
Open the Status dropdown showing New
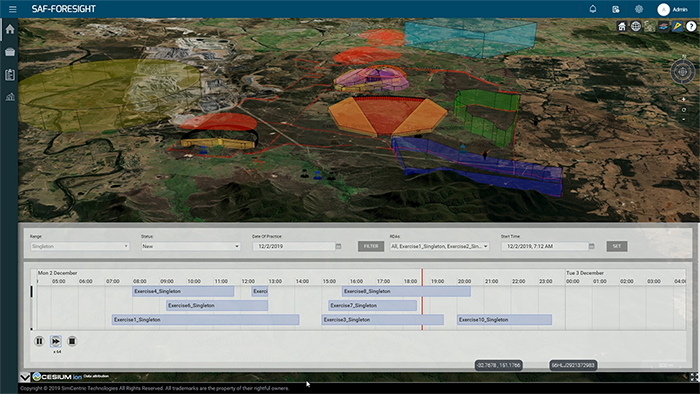click(x=191, y=246)
